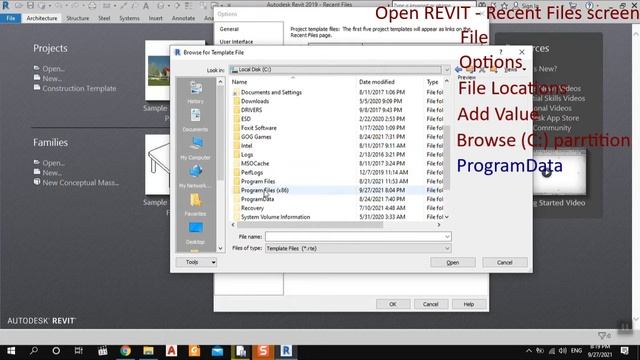Click Help in the Options dialog
Image resolution: width=640 pixels, height=360 pixels.
[x=469, y=304]
